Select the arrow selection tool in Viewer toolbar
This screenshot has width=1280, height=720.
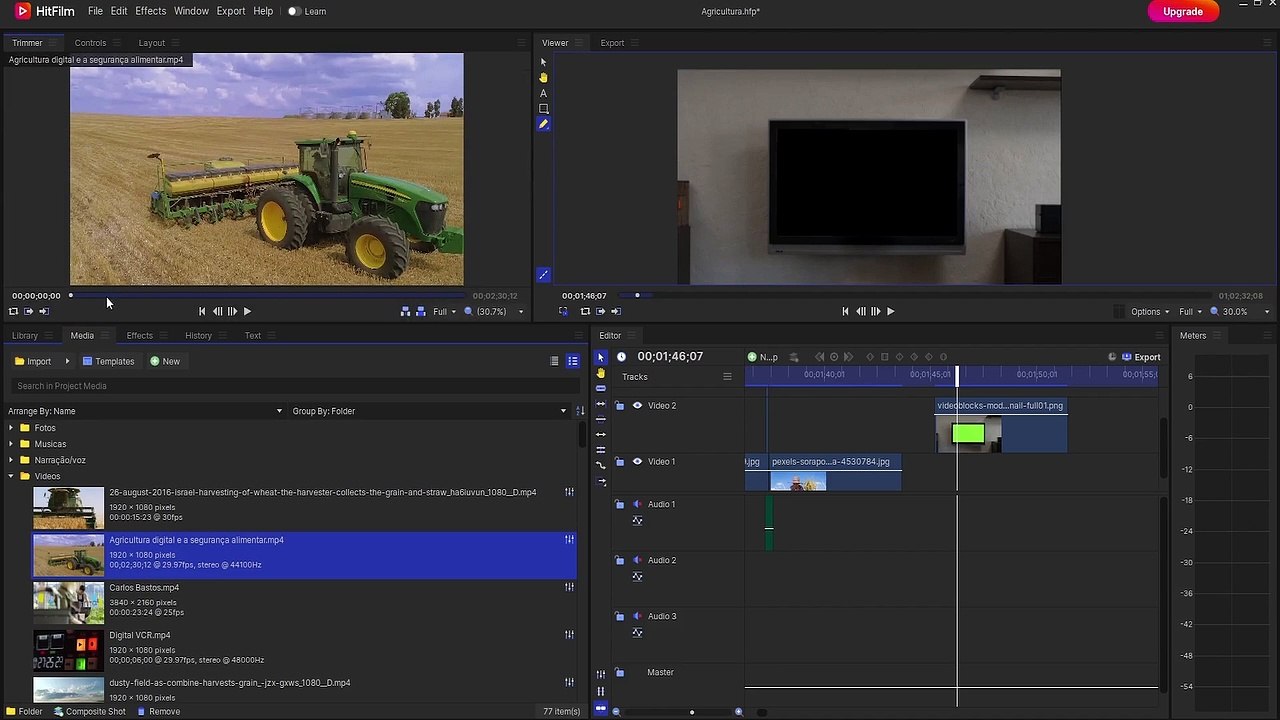click(543, 62)
